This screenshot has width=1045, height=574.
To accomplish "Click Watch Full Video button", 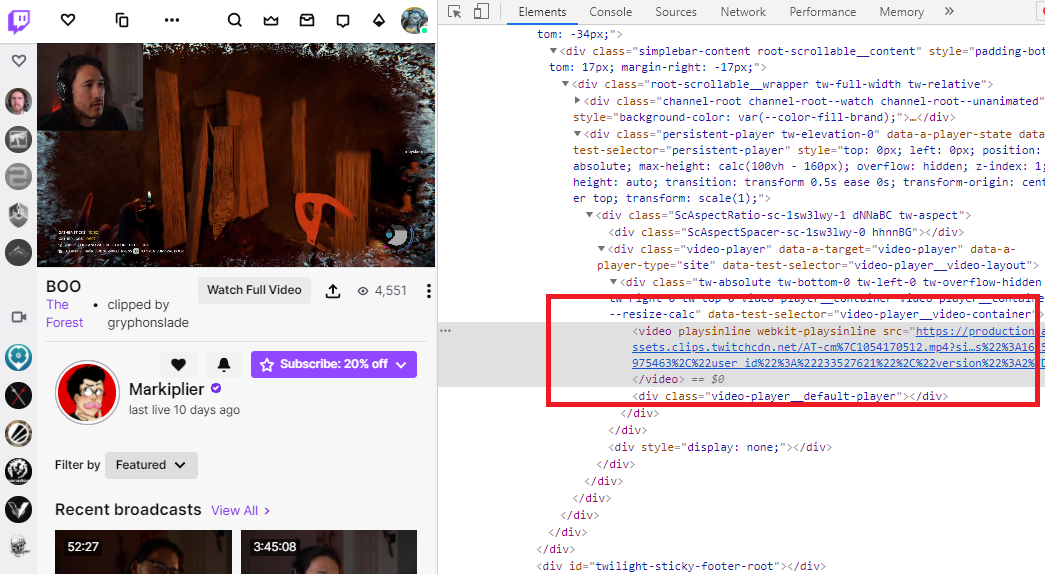I will pos(254,290).
